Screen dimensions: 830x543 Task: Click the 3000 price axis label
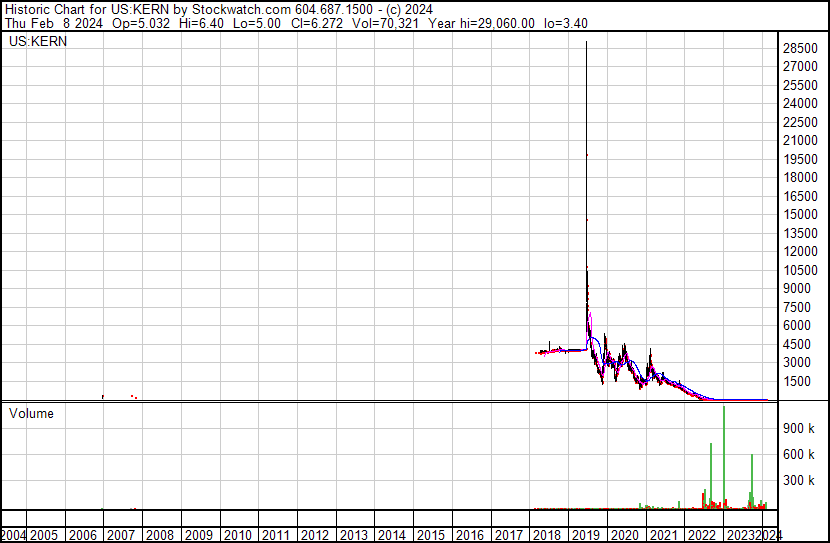[797, 363]
